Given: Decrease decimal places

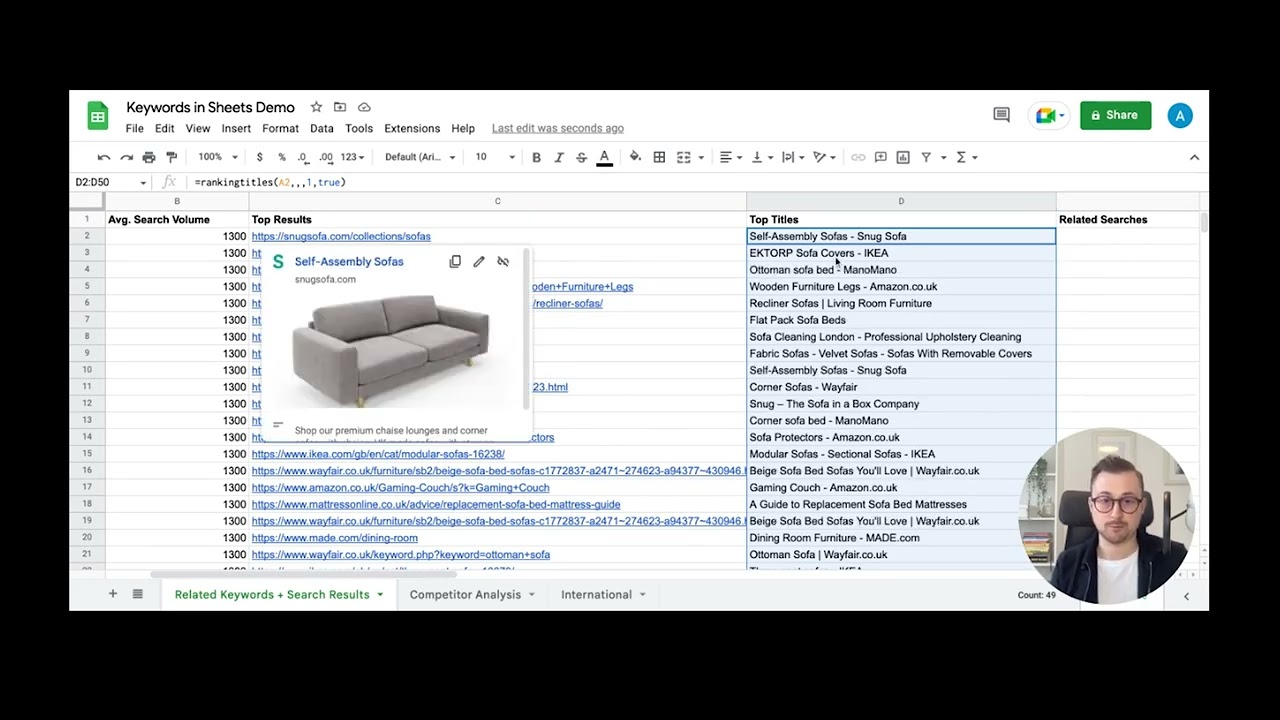Looking at the screenshot, I should tap(303, 157).
